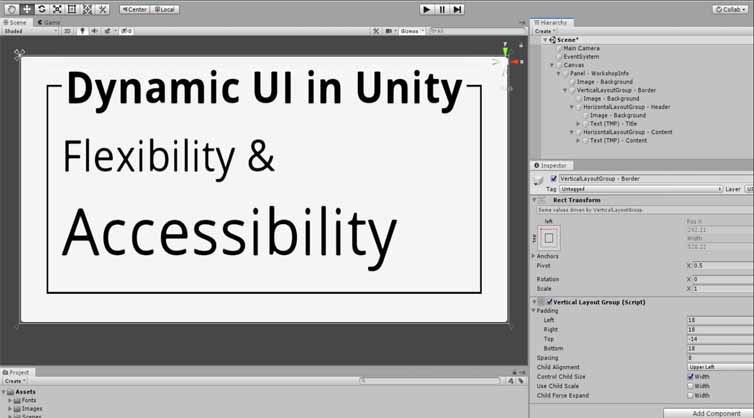Expand the Text (TMP) - Title object

(x=578, y=124)
